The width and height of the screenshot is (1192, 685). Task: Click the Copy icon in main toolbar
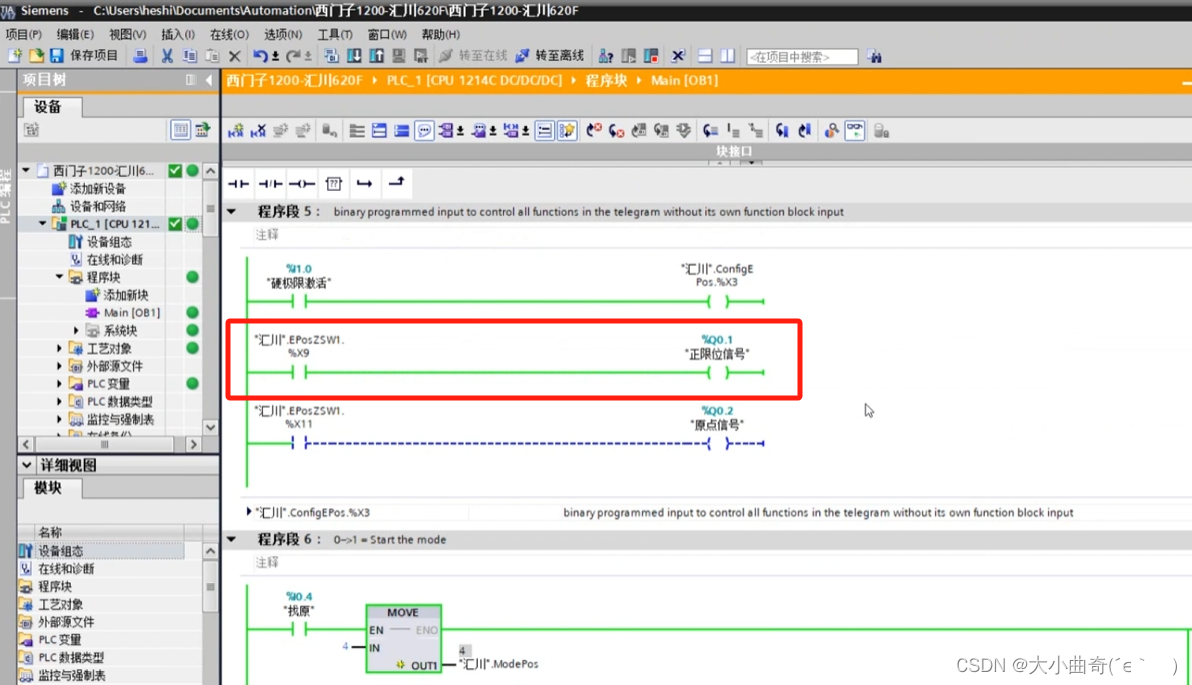click(190, 55)
